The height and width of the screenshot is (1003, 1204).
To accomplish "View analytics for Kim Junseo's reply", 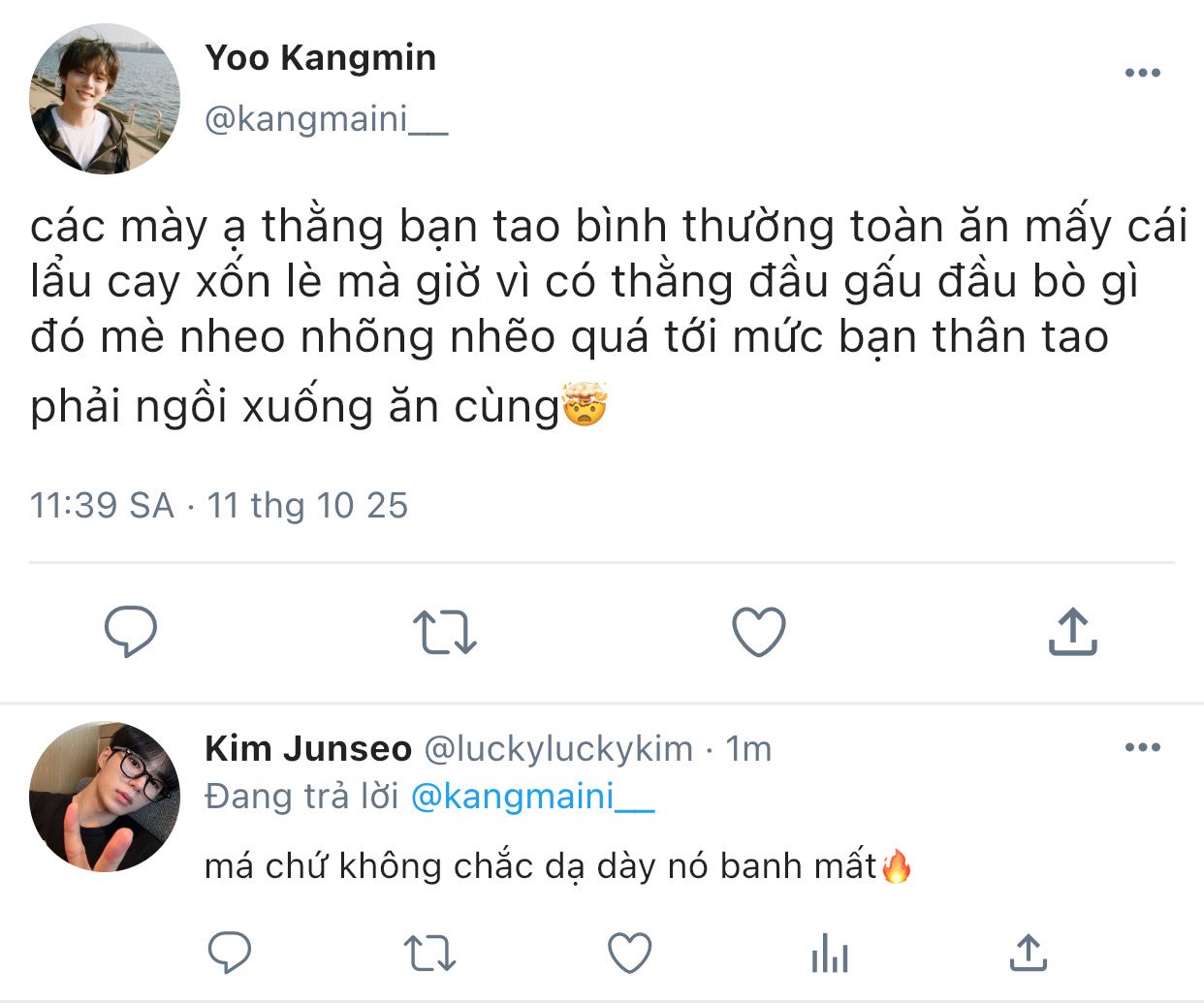I will (830, 952).
